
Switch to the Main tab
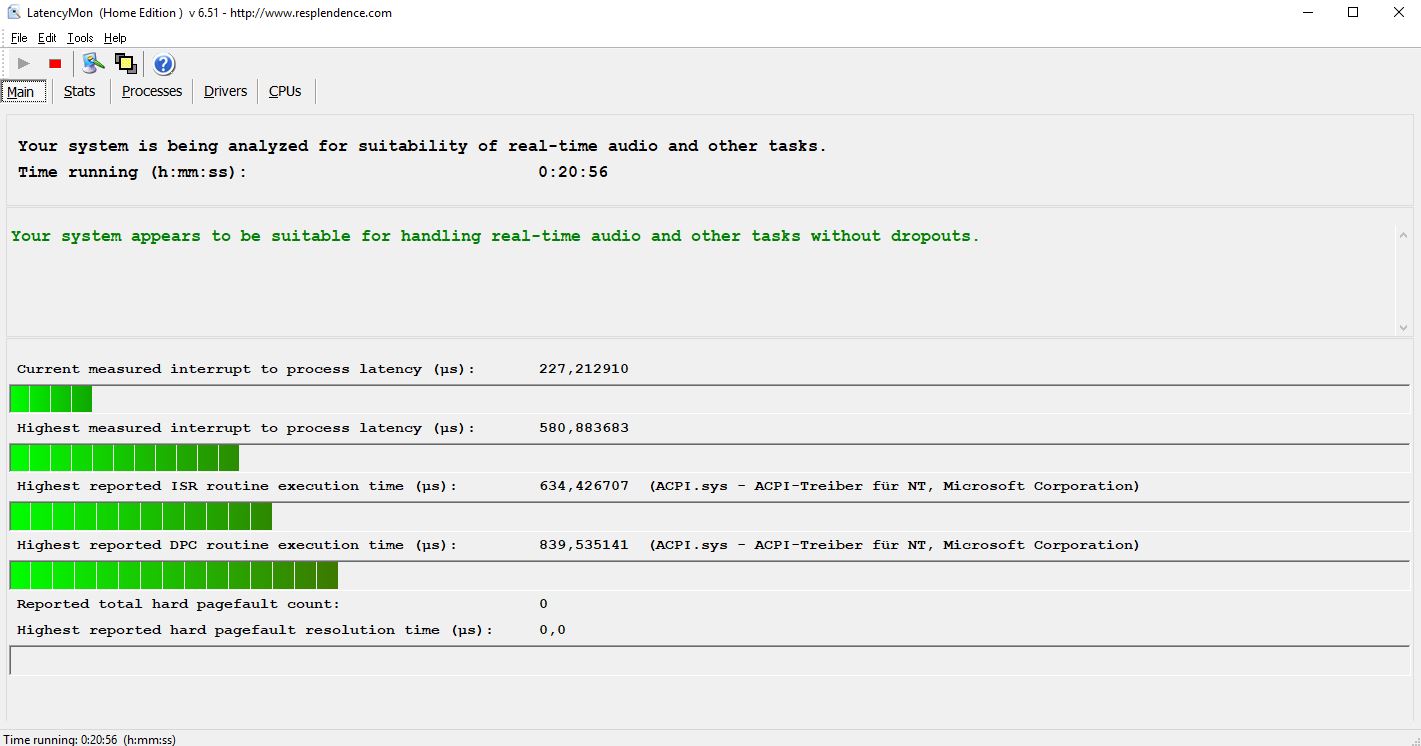click(22, 92)
